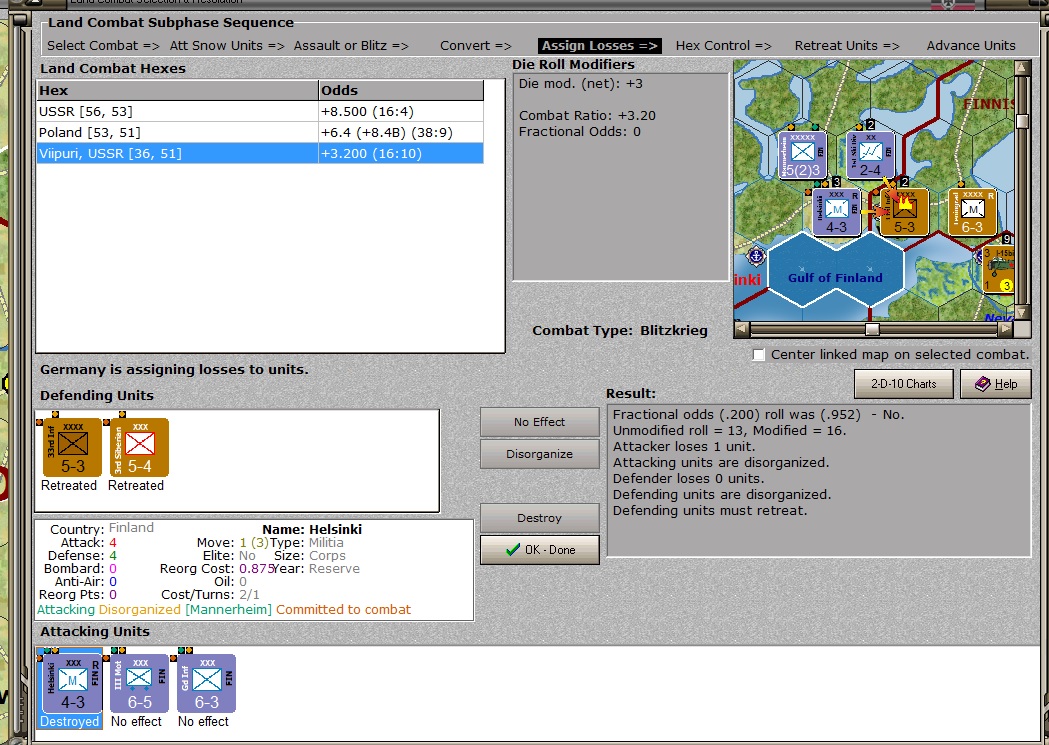Click the anchor port symbol on the map
Viewport: 1049px width, 745px height.
tap(755, 255)
